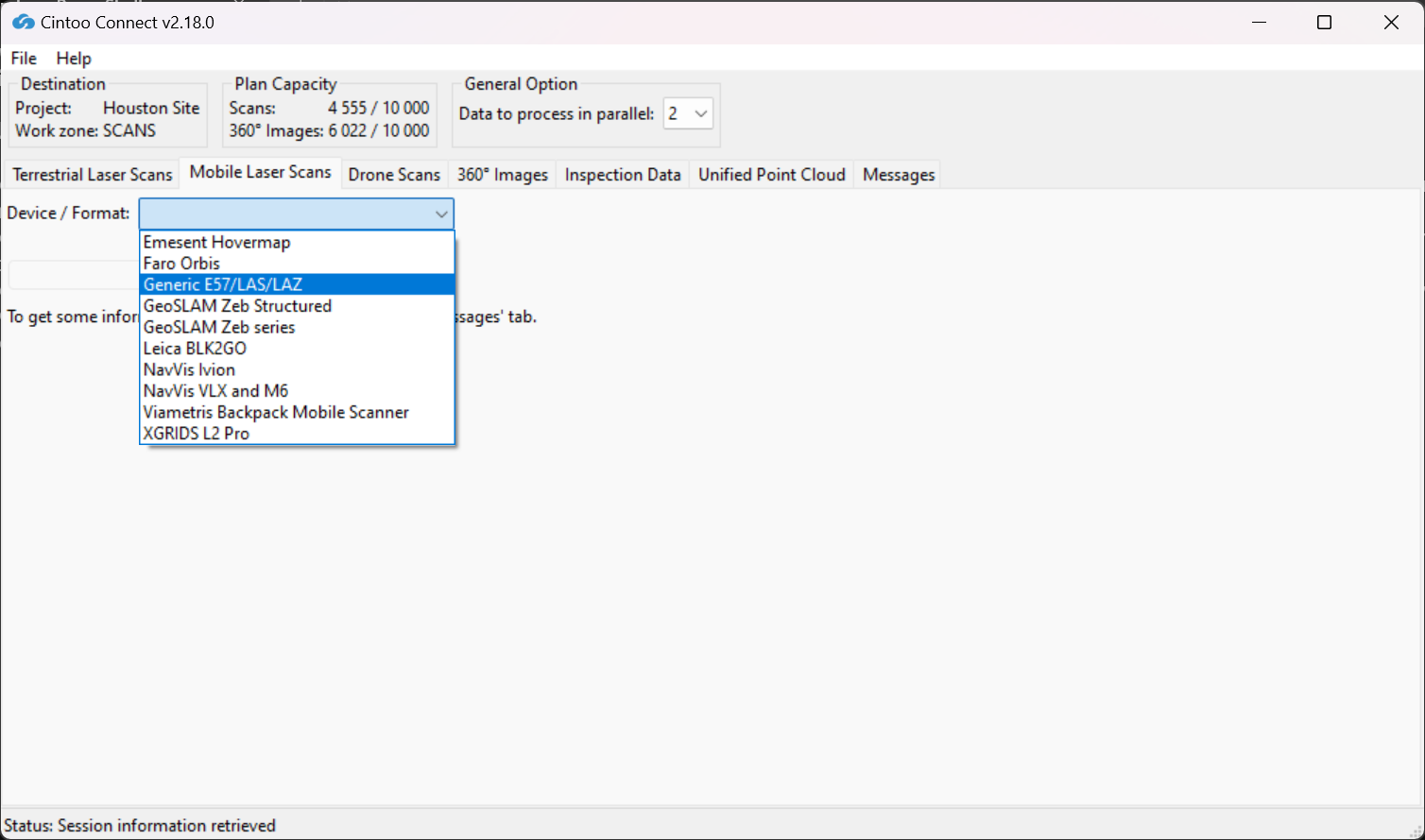
Task: Choose Emesent Hovermap from the list
Action: (x=297, y=243)
